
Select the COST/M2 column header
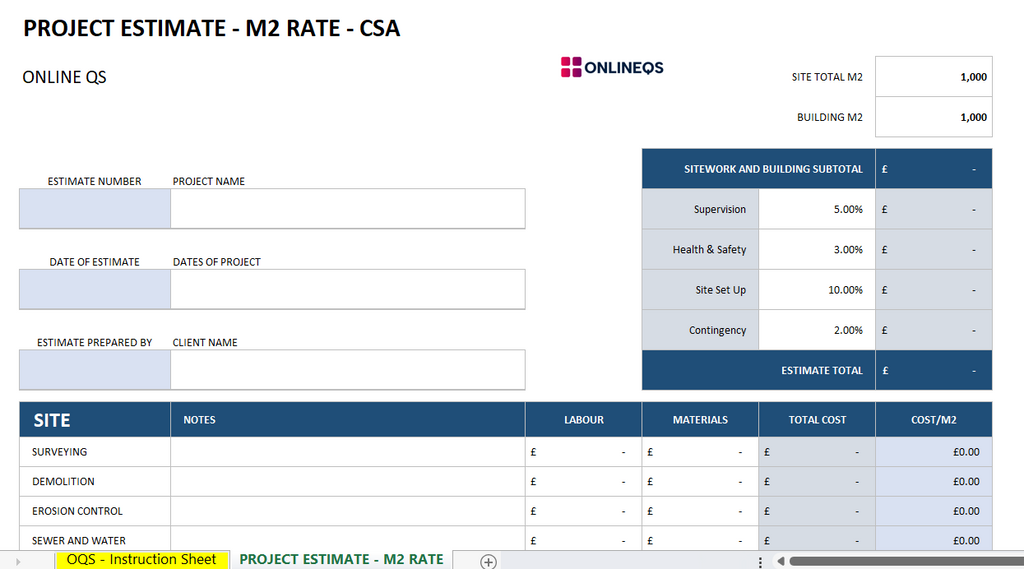click(x=934, y=420)
